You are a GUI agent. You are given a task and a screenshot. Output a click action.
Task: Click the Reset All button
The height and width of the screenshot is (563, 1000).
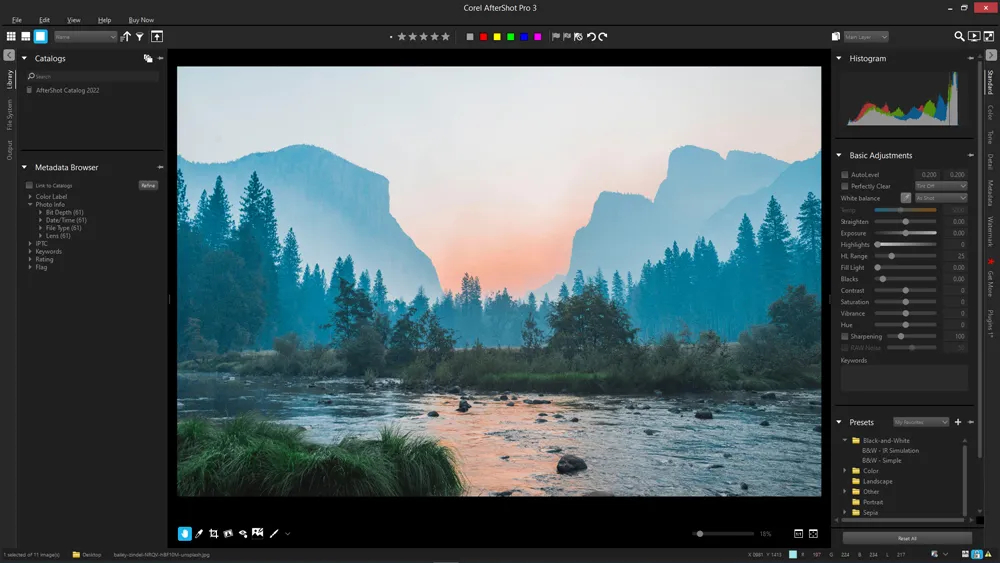[x=907, y=538]
